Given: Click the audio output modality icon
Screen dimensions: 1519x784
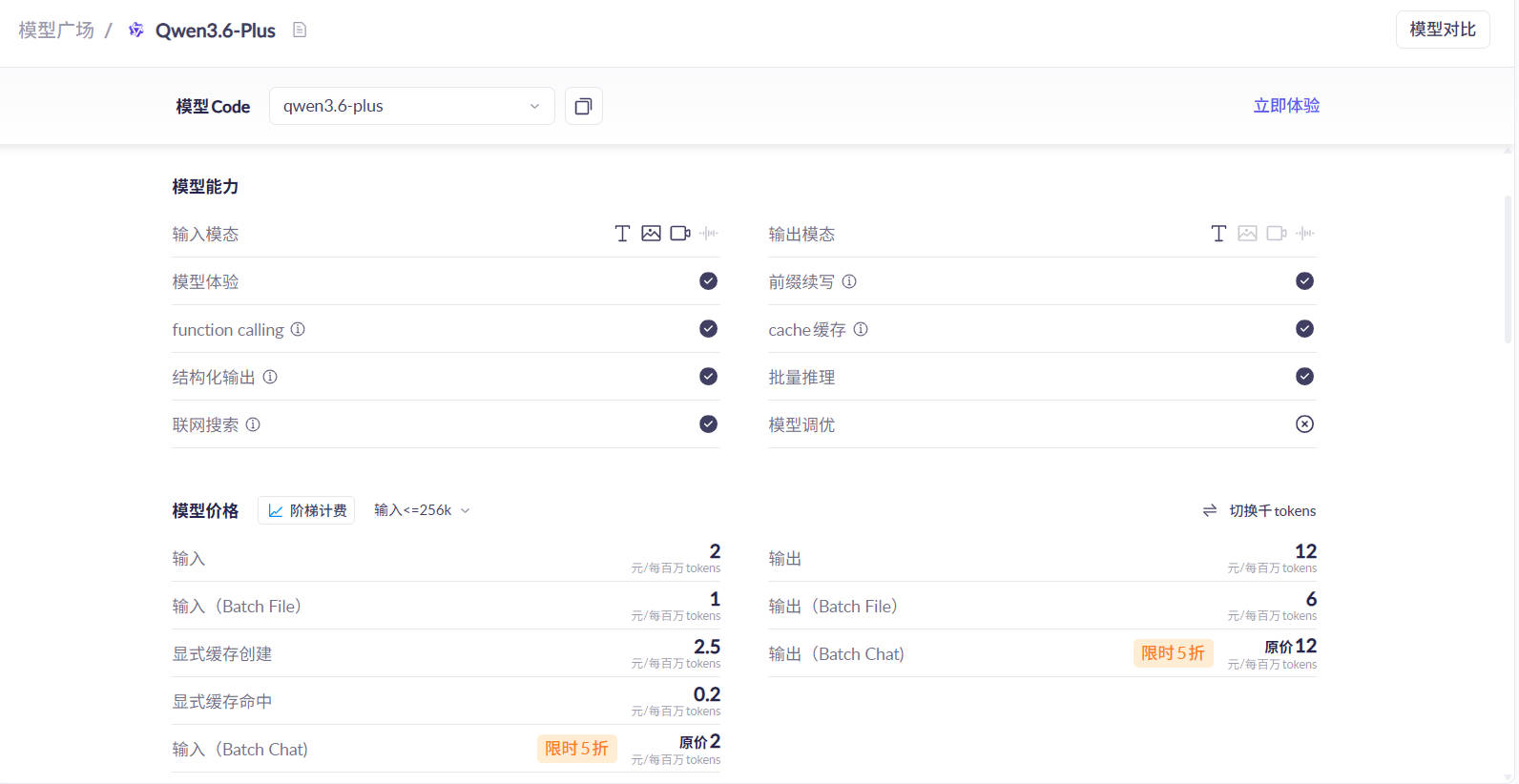Looking at the screenshot, I should 1305,234.
